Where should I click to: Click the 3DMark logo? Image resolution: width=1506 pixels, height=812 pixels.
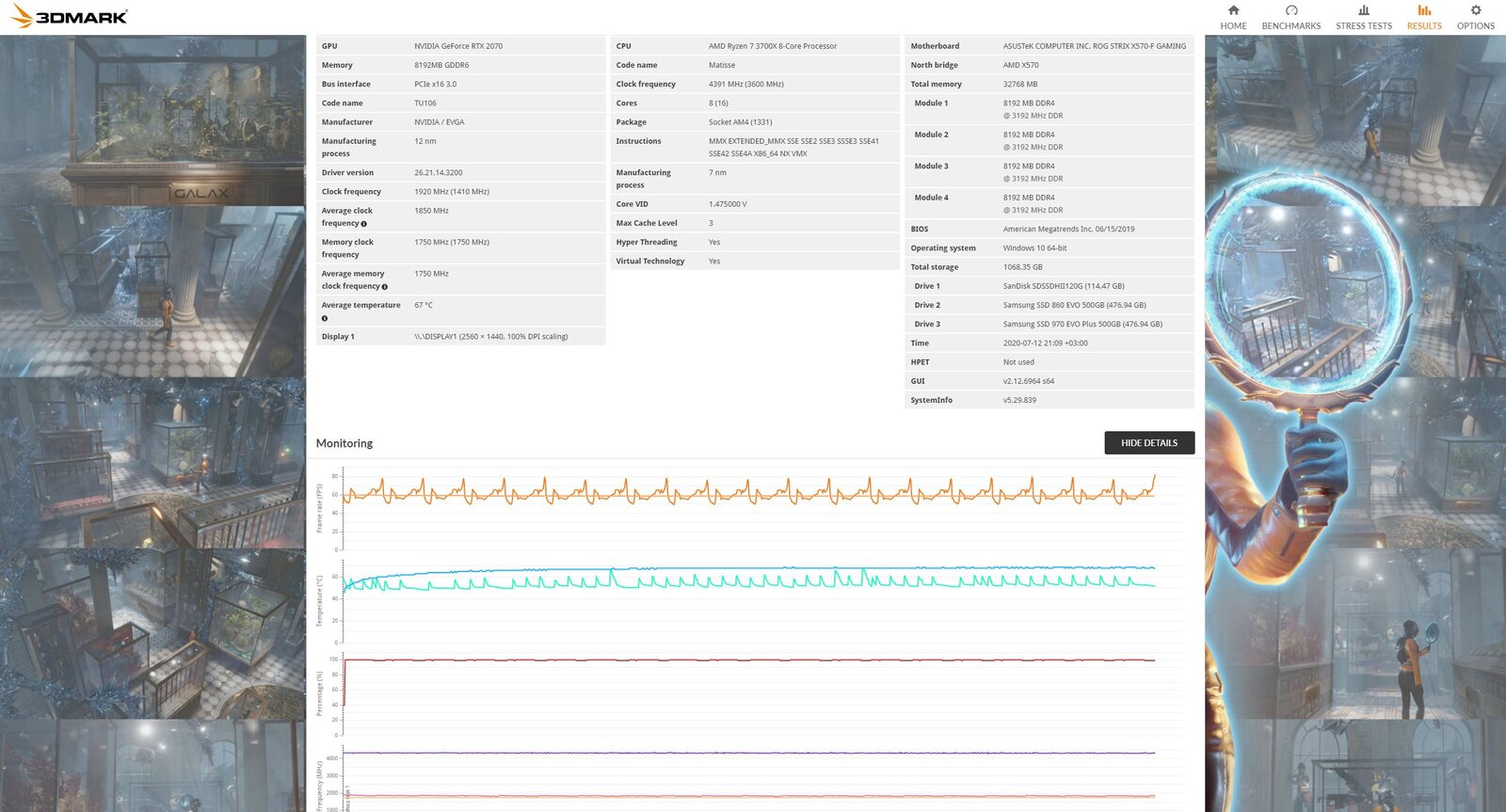pos(69,16)
